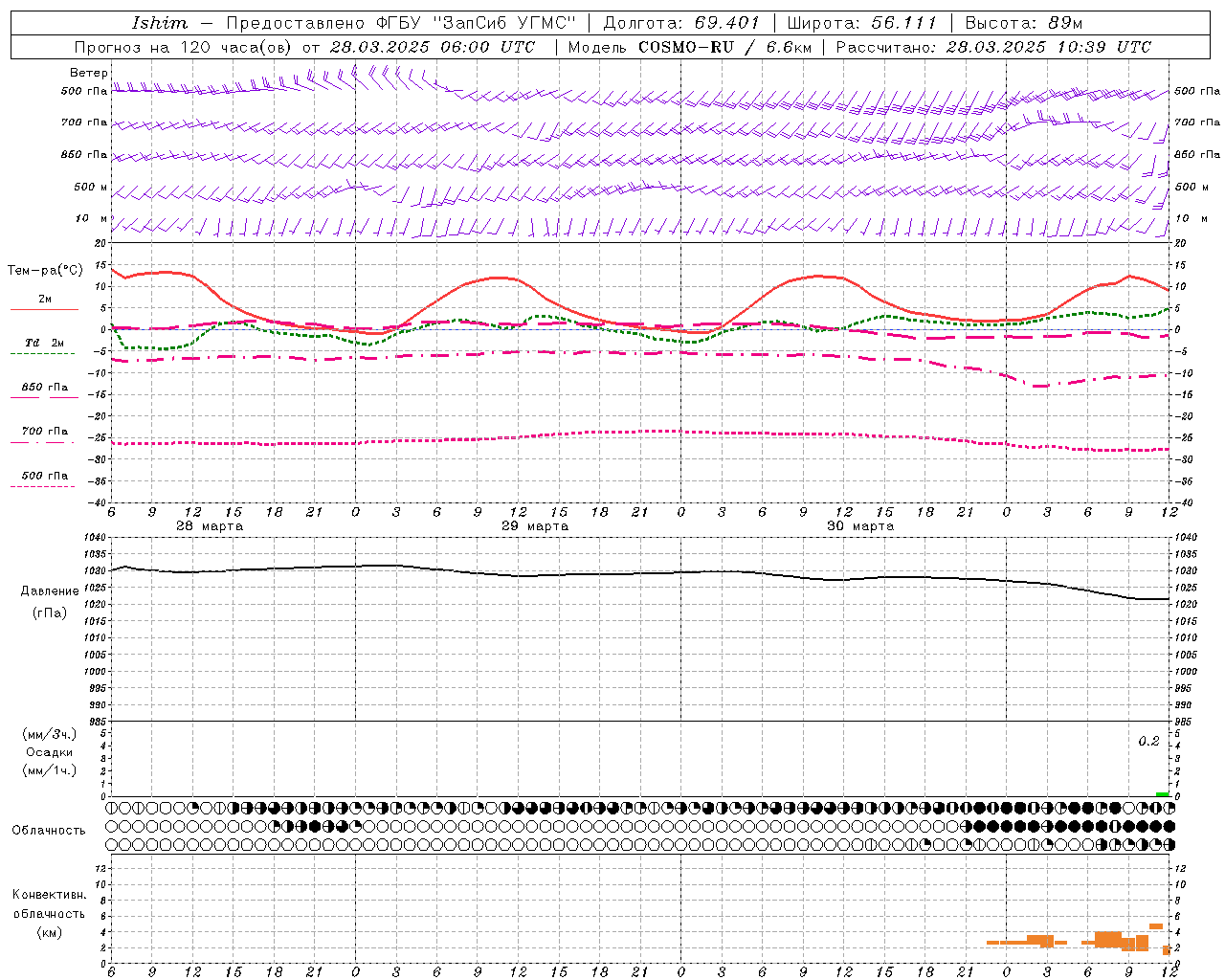The image size is (1225, 980).
Task: Click model label "COSMO-RU / 6.6км"
Action: click(x=724, y=47)
